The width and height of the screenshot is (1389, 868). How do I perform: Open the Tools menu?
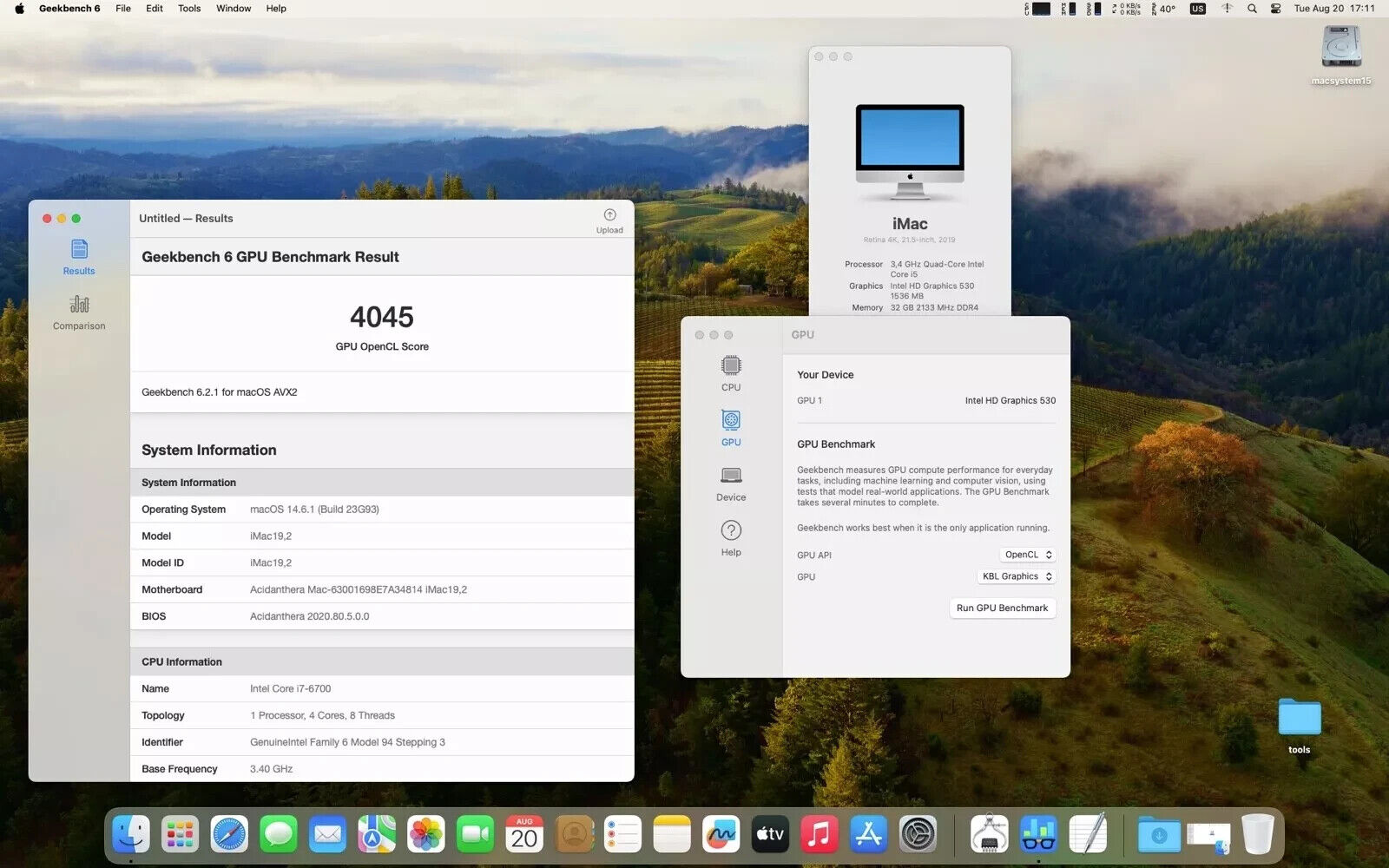click(189, 9)
